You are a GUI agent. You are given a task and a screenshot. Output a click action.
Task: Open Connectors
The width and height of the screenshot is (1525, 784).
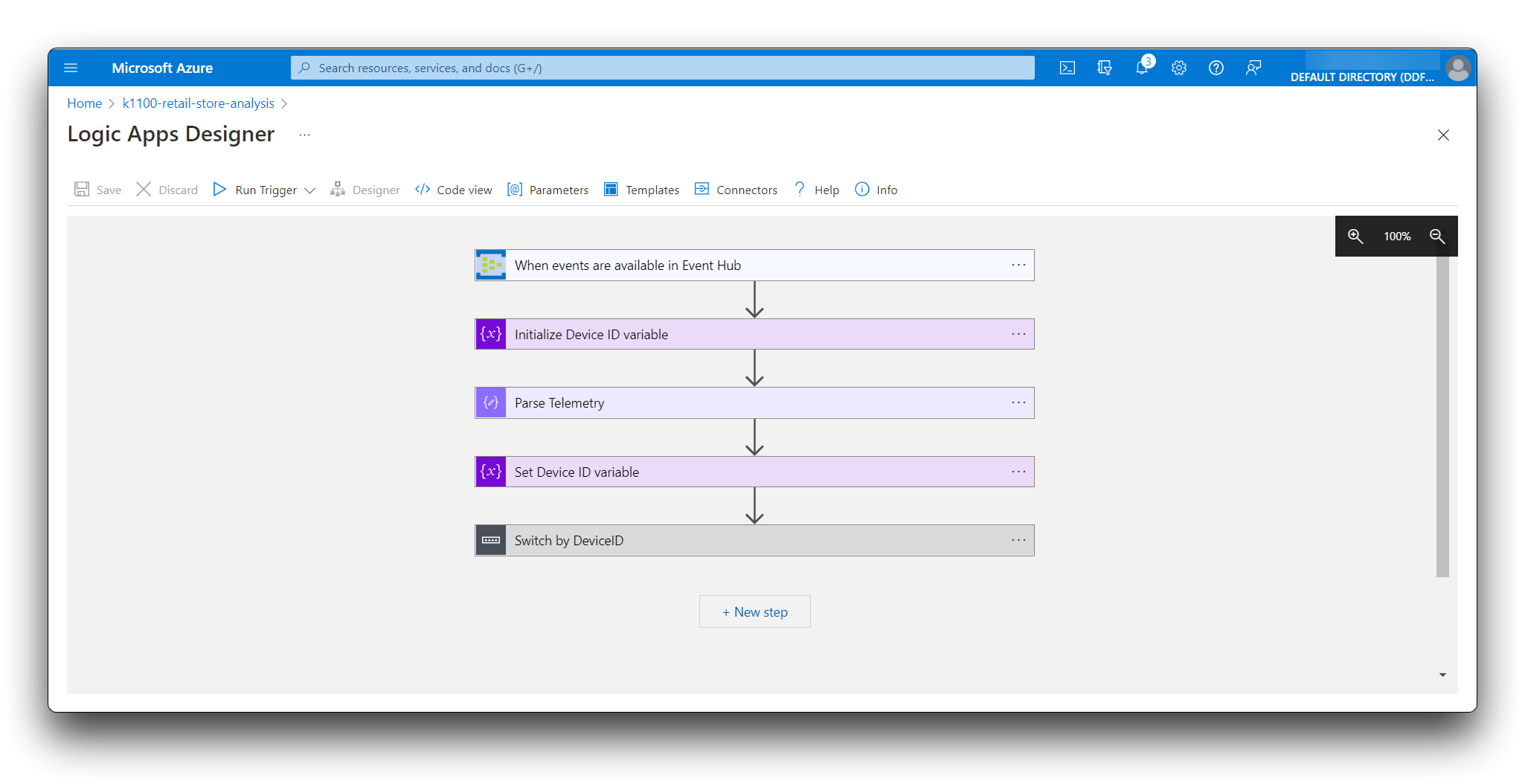(736, 190)
